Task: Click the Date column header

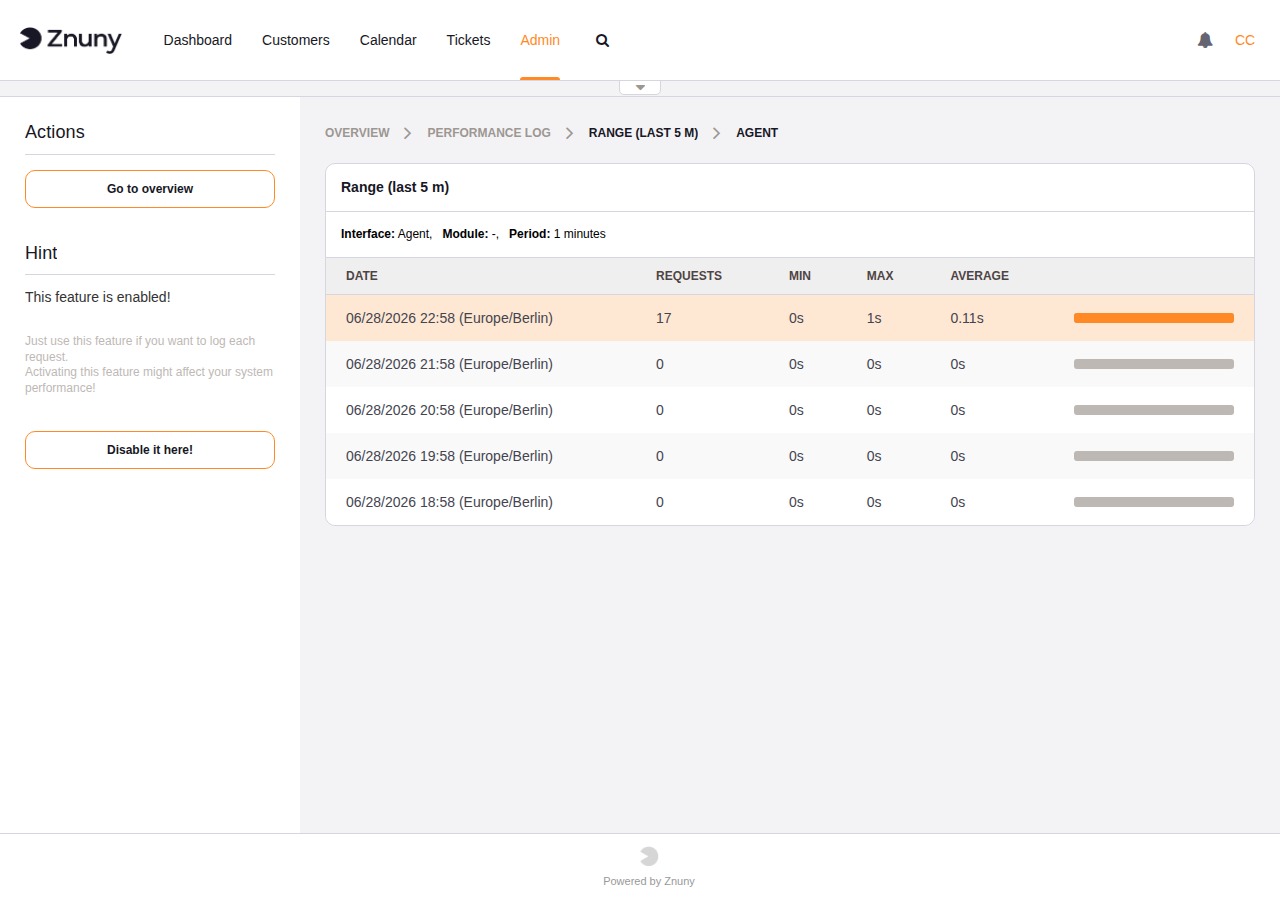Action: click(362, 276)
